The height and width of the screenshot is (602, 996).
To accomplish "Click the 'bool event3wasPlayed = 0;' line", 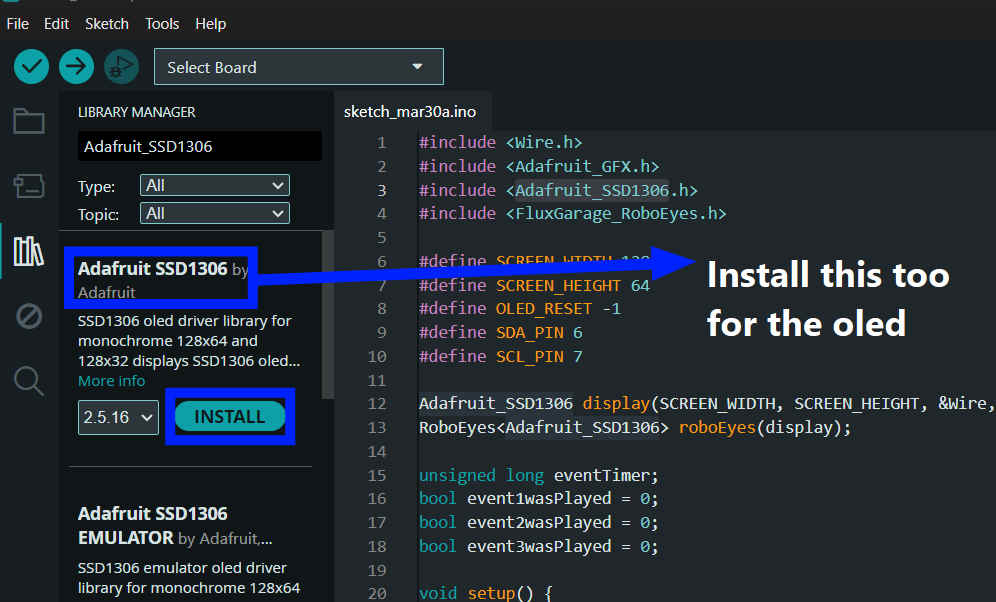I will click(x=539, y=546).
